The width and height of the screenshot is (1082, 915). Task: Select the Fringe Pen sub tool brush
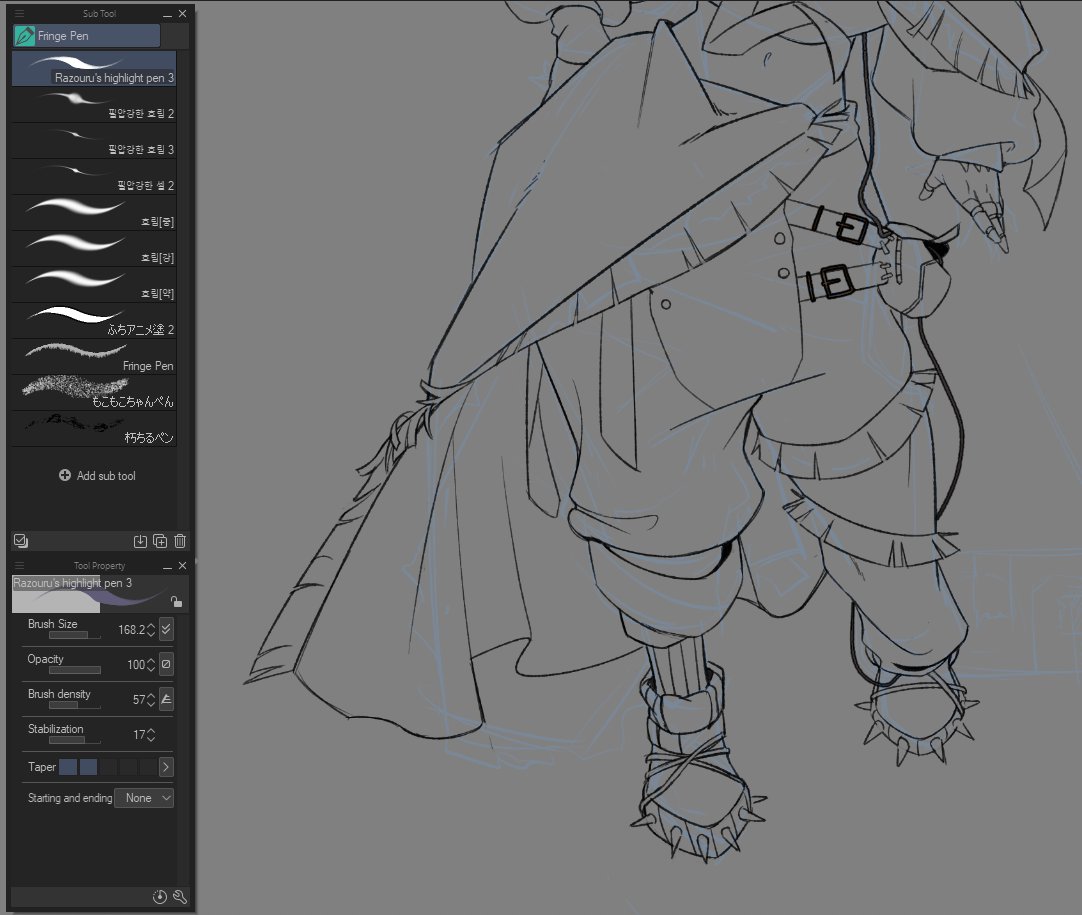(x=94, y=357)
